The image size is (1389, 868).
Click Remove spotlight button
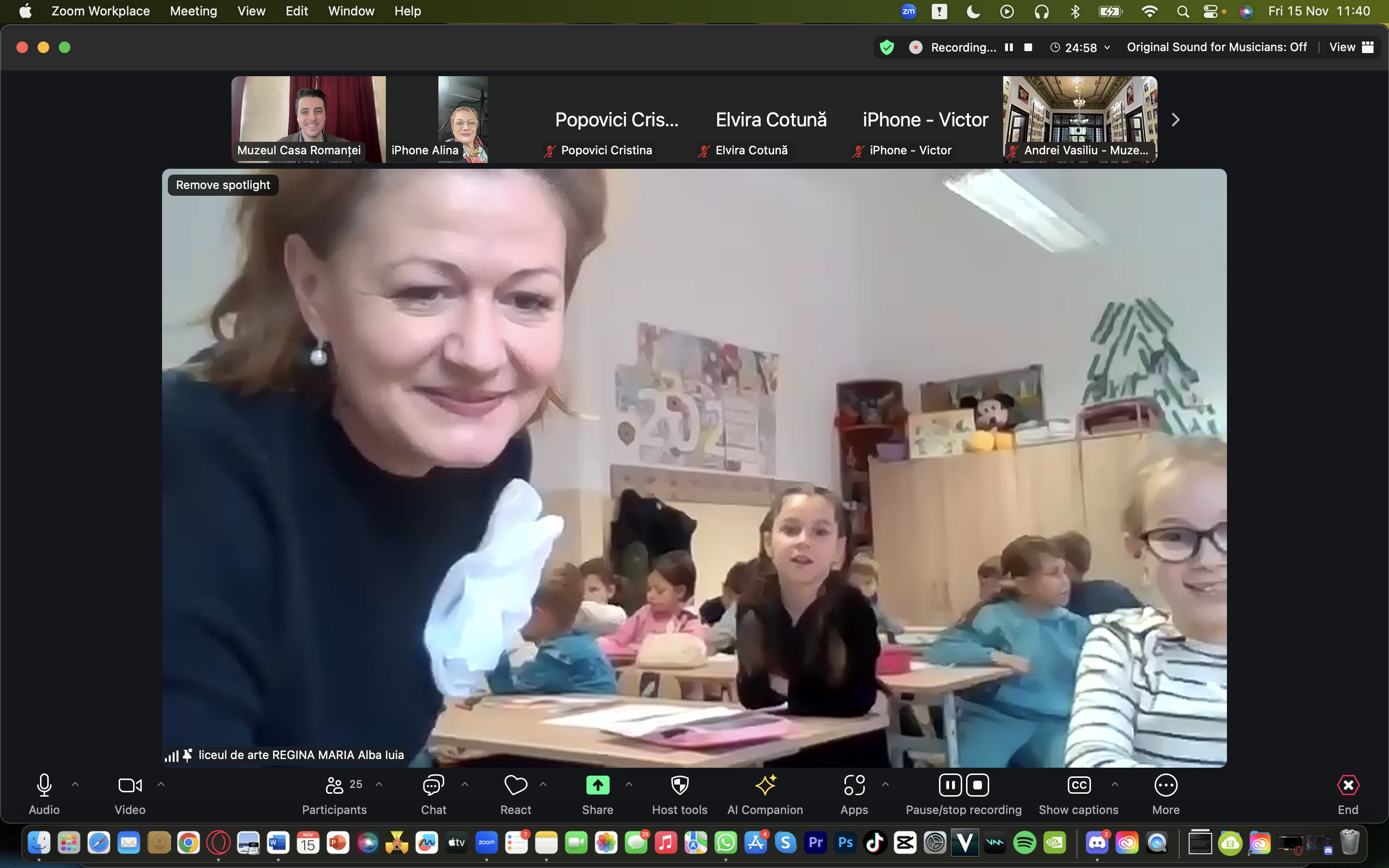(x=223, y=185)
